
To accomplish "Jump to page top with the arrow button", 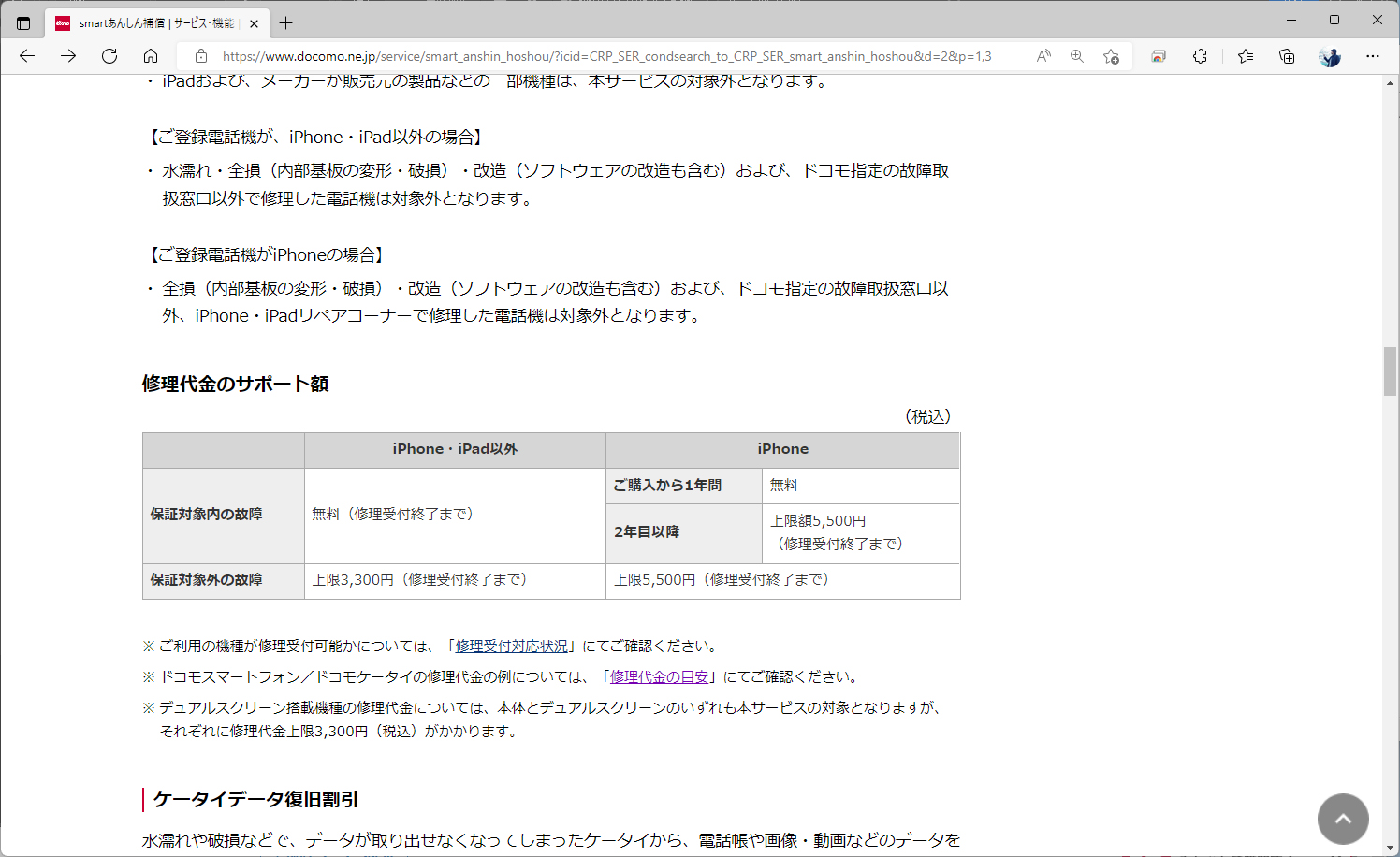I will point(1343,819).
